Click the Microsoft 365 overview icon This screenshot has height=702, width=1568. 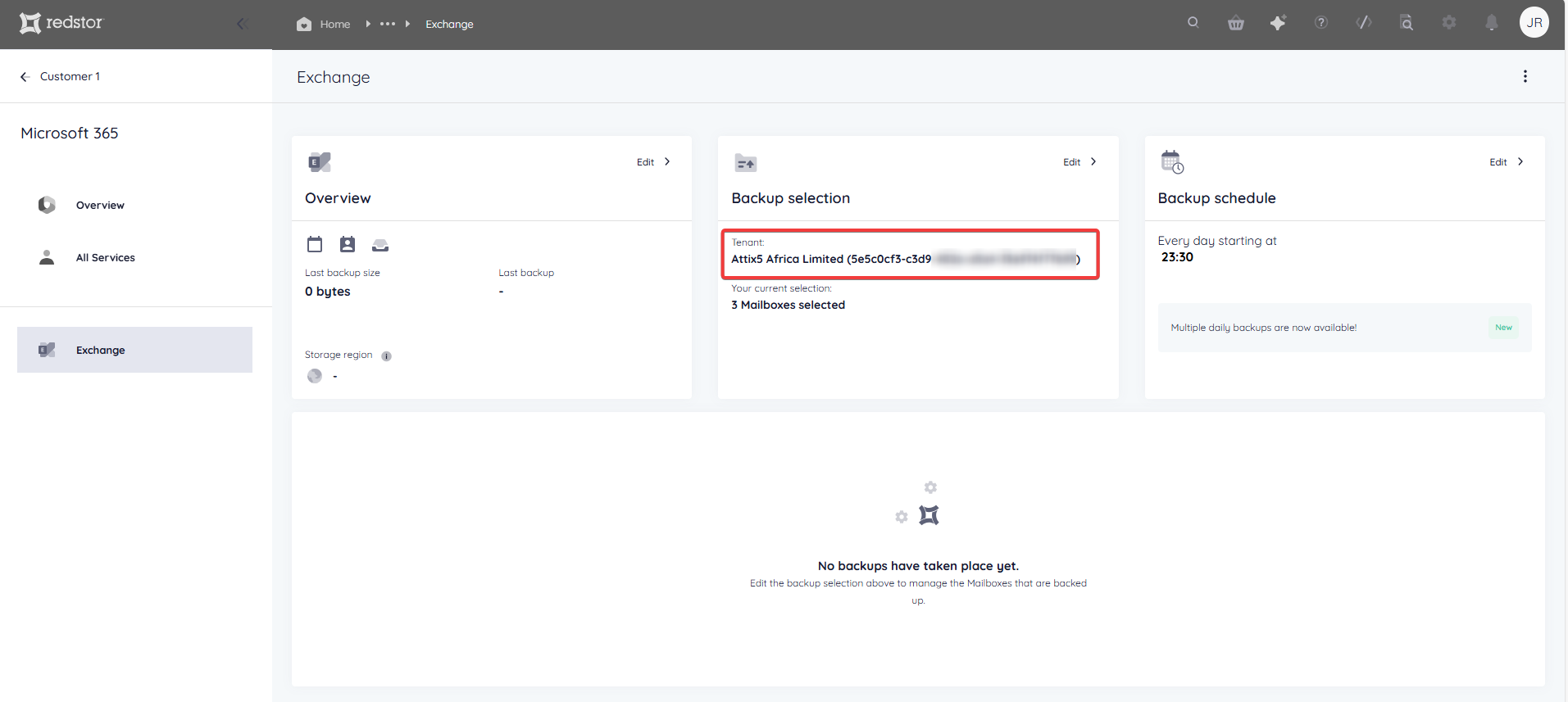tap(47, 205)
